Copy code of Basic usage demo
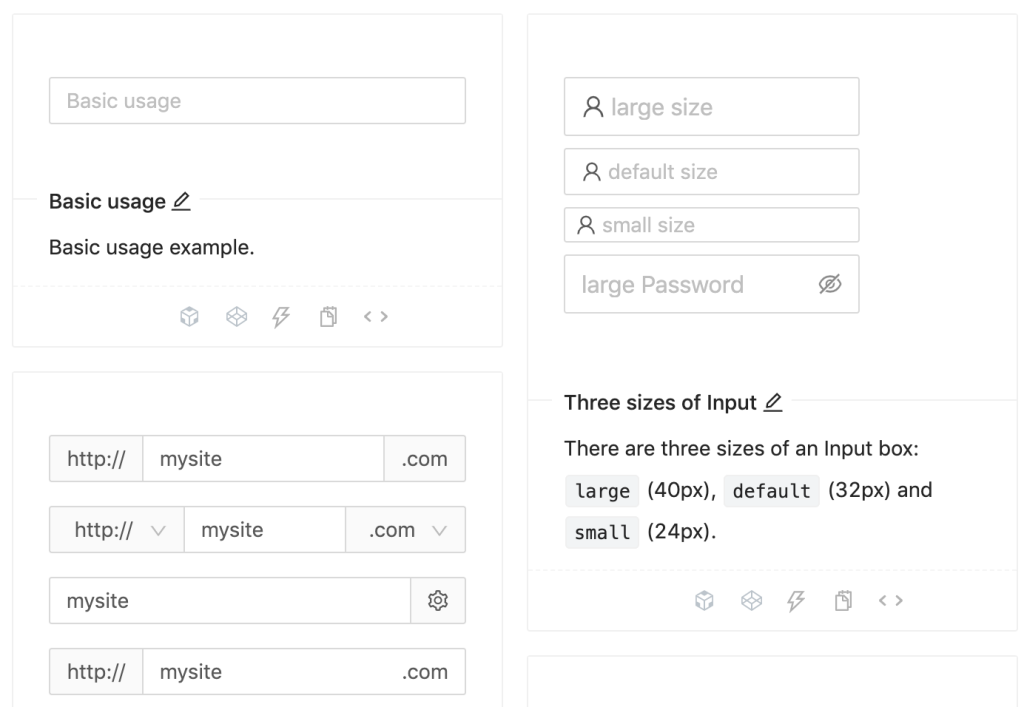The width and height of the screenshot is (1024, 707). pyautogui.click(x=328, y=317)
